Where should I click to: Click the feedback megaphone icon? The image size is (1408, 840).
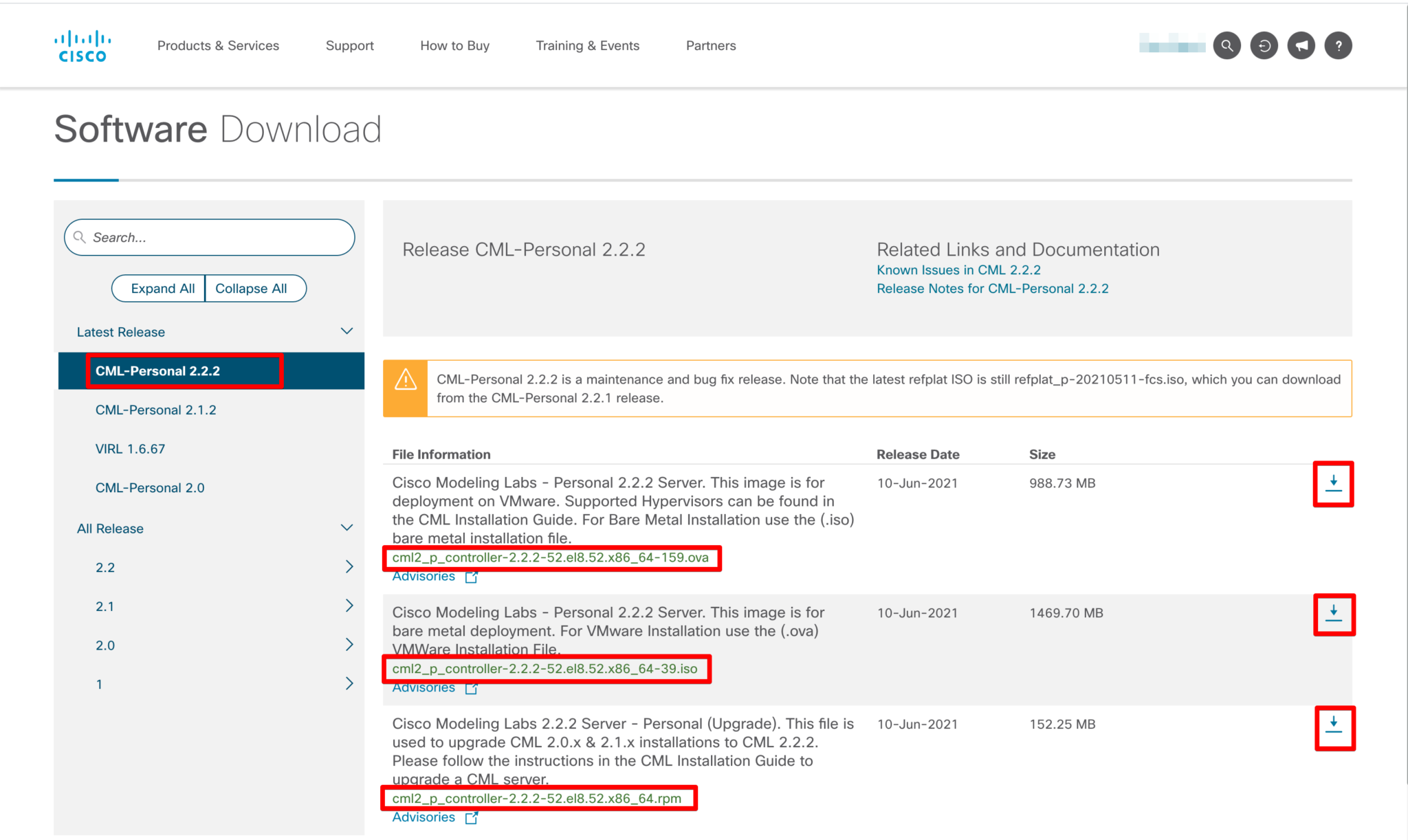[1301, 46]
